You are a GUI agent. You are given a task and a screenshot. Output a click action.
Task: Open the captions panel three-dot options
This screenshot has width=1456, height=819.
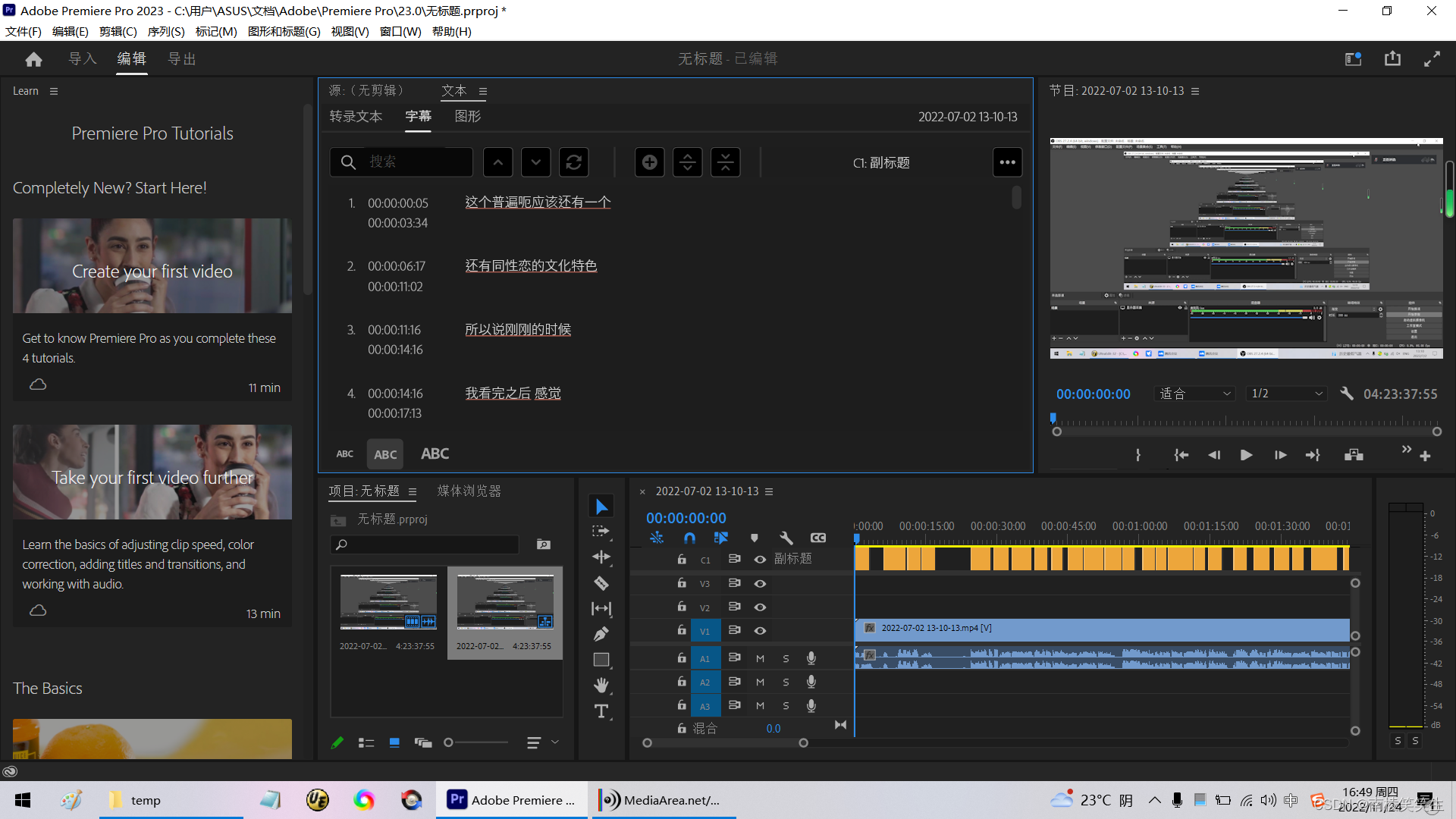[1007, 162]
